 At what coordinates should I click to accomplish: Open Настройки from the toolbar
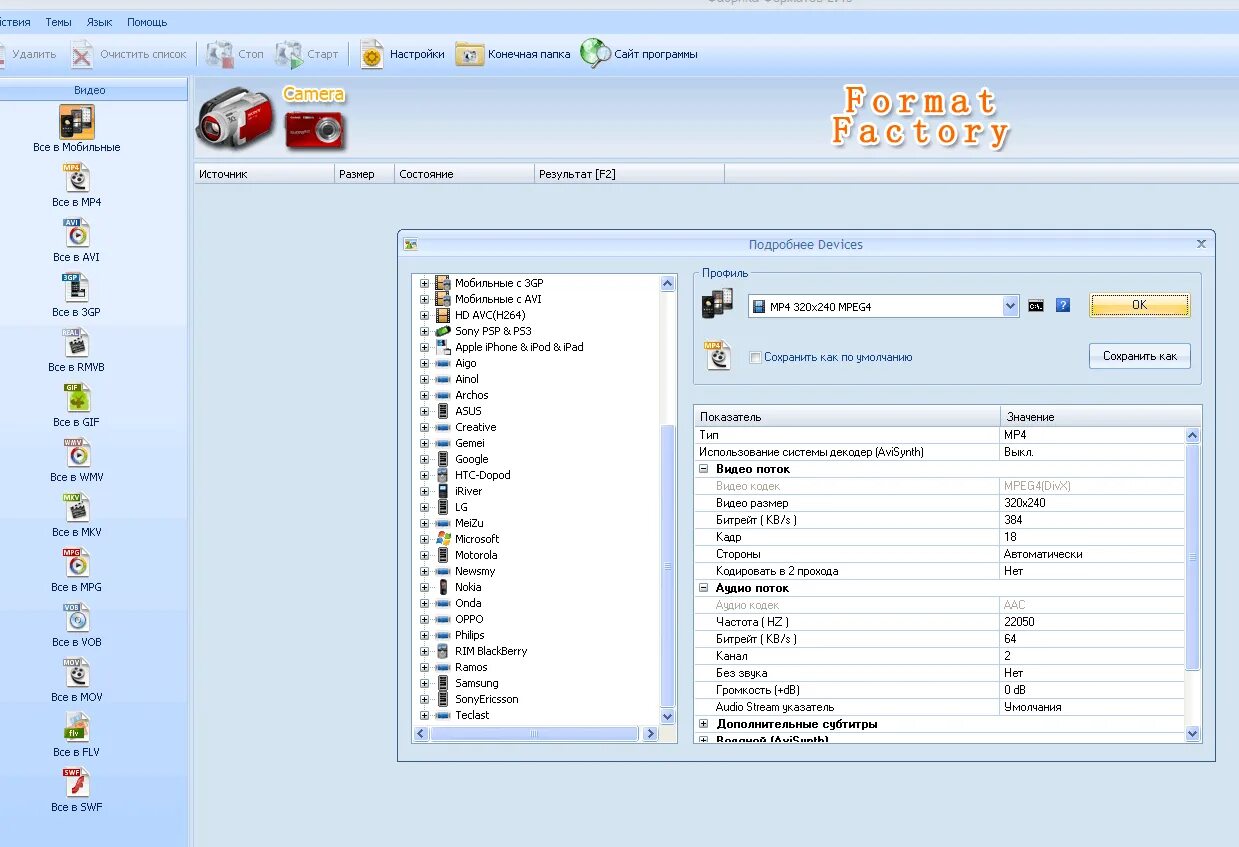click(x=402, y=54)
